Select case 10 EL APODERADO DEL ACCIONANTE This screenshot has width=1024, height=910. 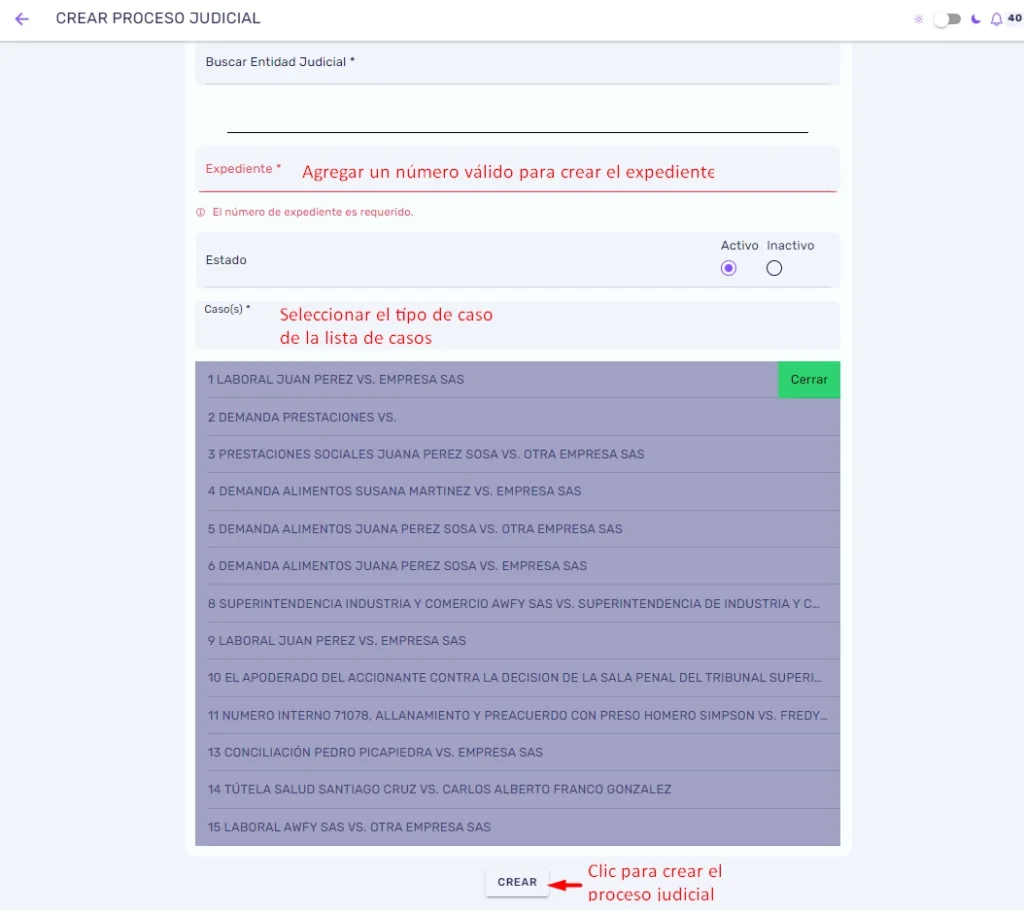coord(517,677)
